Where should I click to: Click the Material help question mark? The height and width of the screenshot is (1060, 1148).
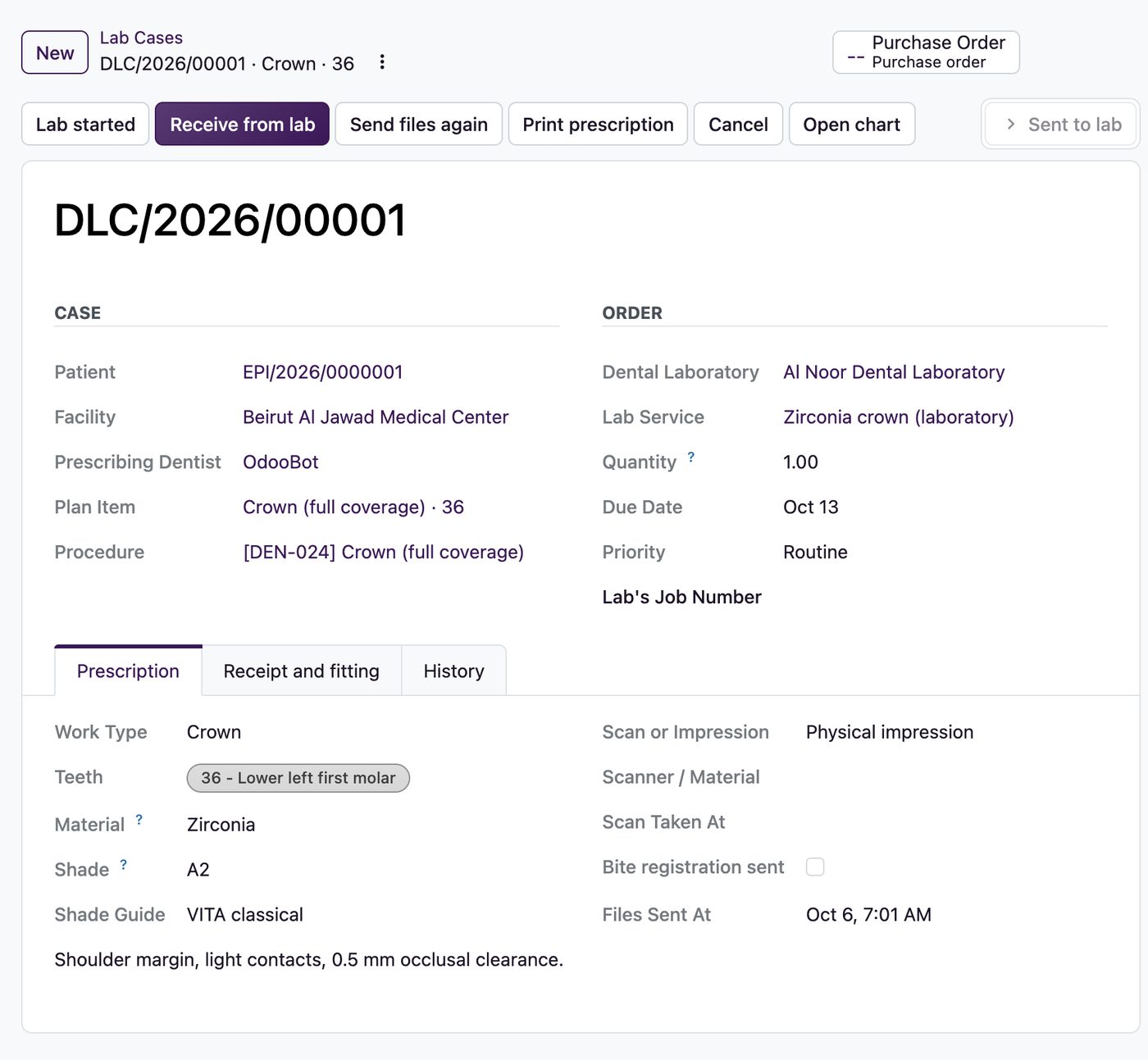pyautogui.click(x=139, y=820)
